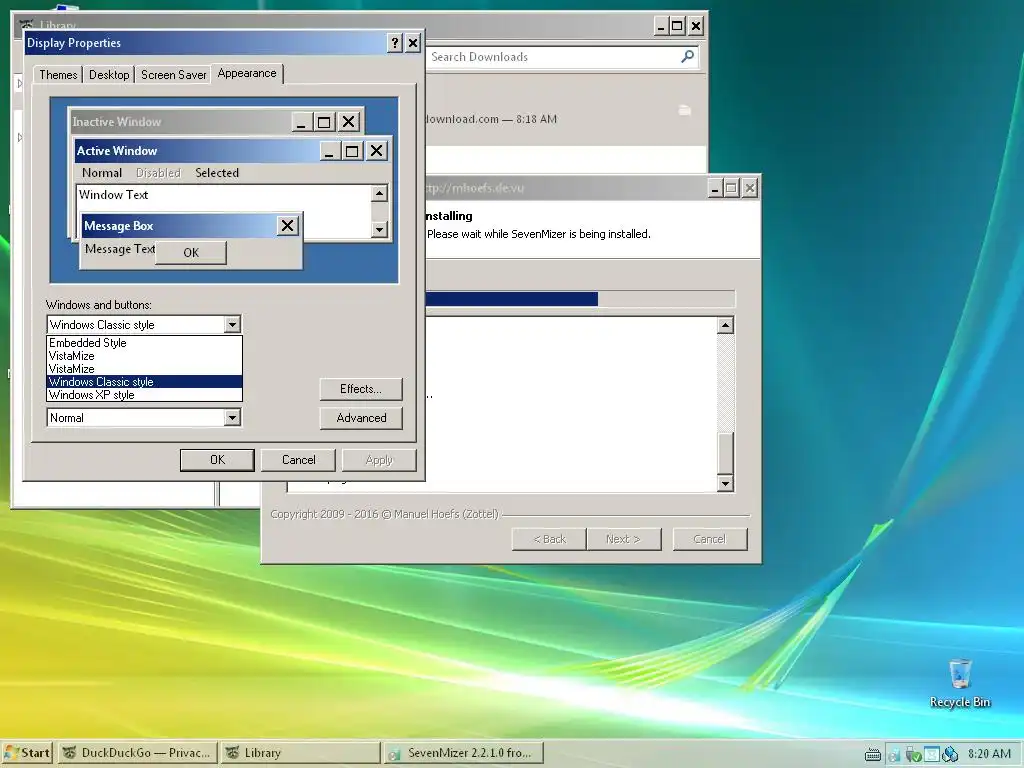Image resolution: width=1024 pixels, height=768 pixels.
Task: Close the Display Properties dialog
Action: tap(413, 43)
